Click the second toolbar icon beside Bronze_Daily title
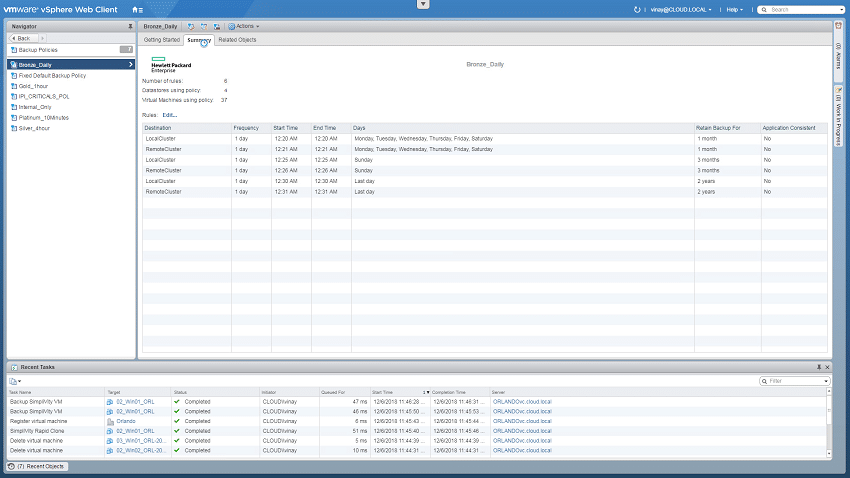This screenshot has height=478, width=850. click(204, 26)
